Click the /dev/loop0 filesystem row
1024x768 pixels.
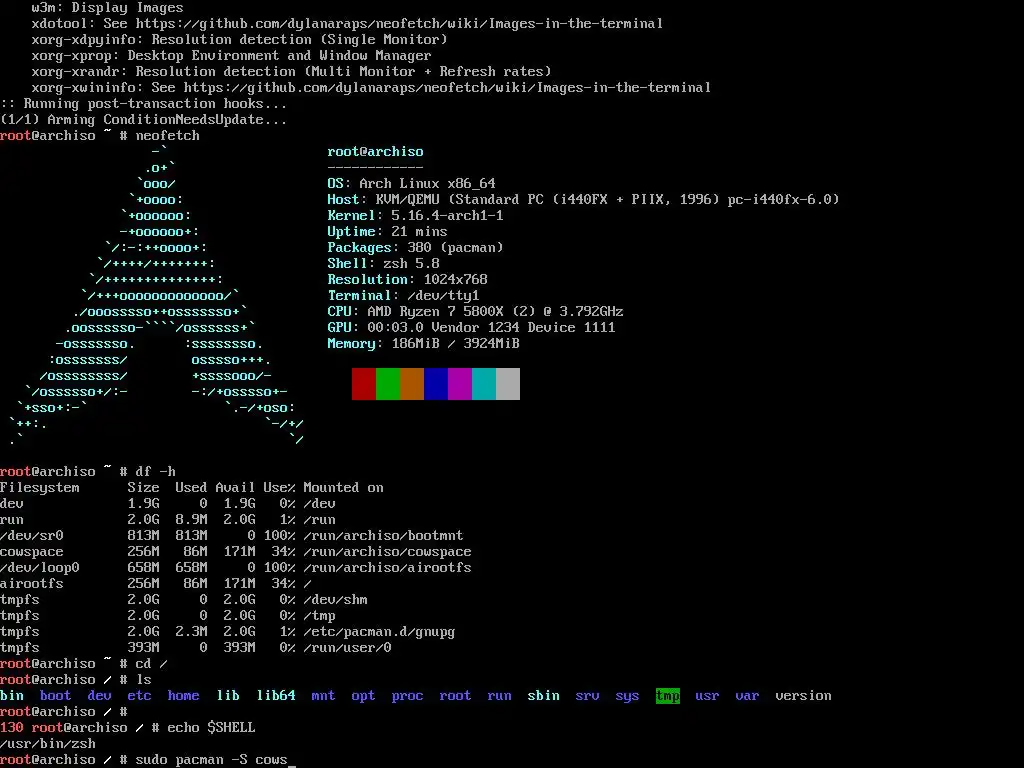tap(236, 568)
